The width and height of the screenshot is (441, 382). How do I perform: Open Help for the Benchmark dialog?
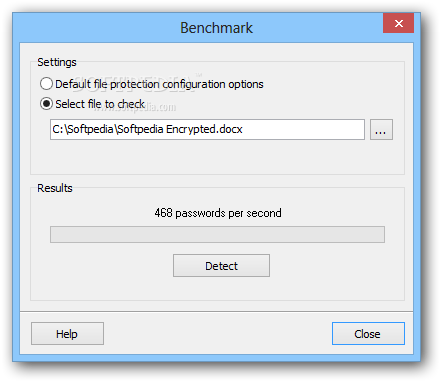click(x=67, y=334)
